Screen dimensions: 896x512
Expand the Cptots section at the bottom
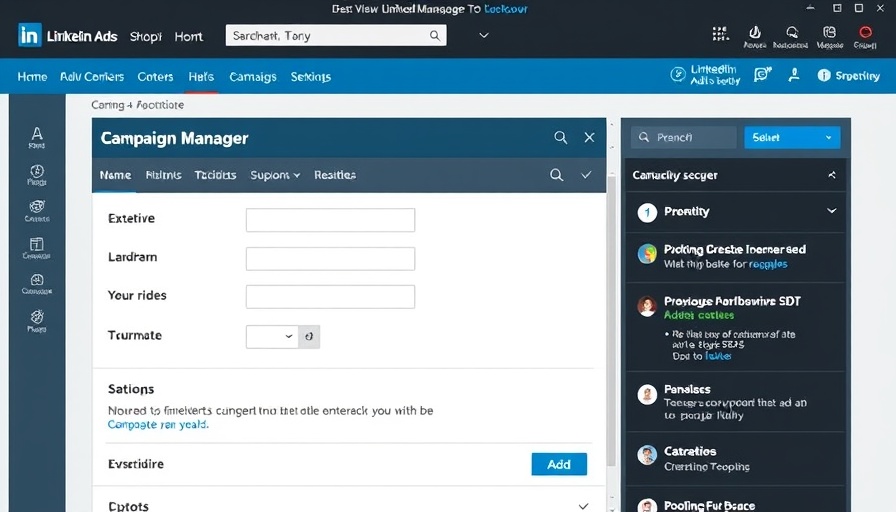pyautogui.click(x=584, y=506)
